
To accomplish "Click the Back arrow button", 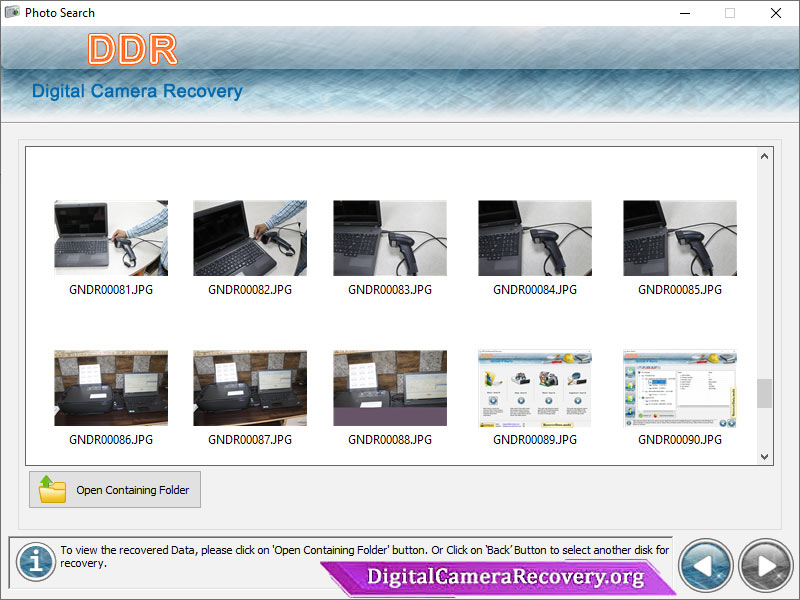I will coord(706,565).
